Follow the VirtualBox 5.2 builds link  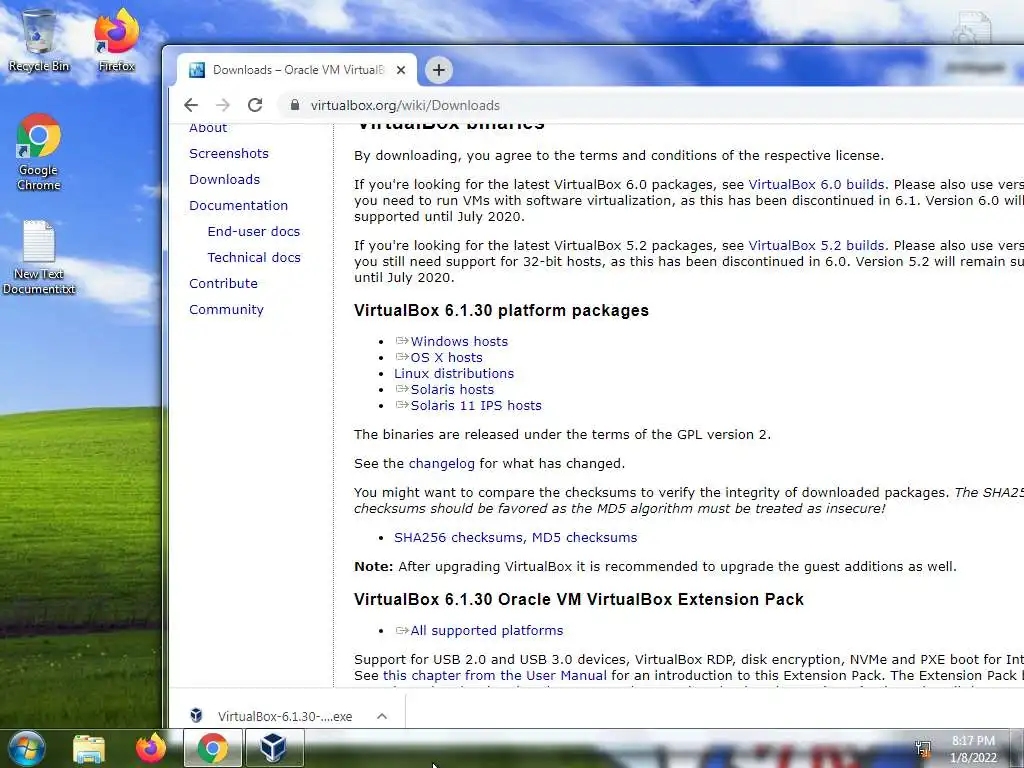[816, 246]
